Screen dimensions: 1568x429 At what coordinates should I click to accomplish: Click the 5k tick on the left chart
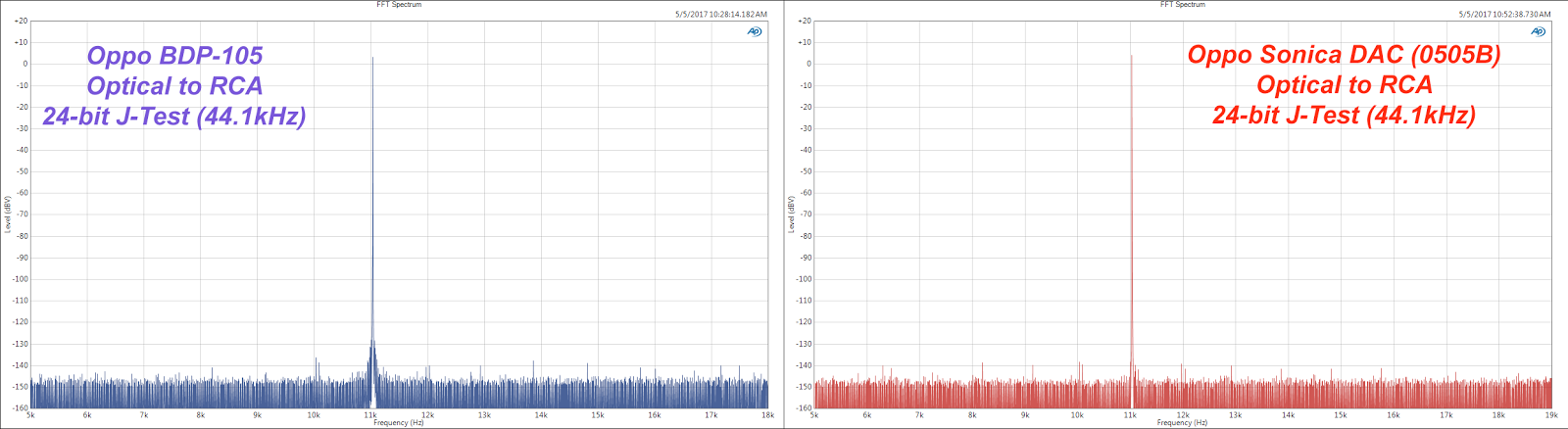click(30, 415)
